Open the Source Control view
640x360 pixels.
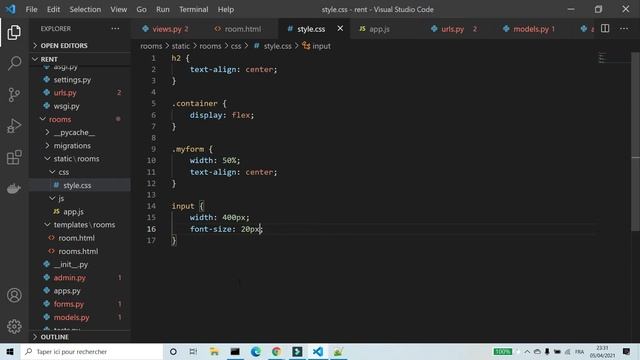tap(14, 95)
